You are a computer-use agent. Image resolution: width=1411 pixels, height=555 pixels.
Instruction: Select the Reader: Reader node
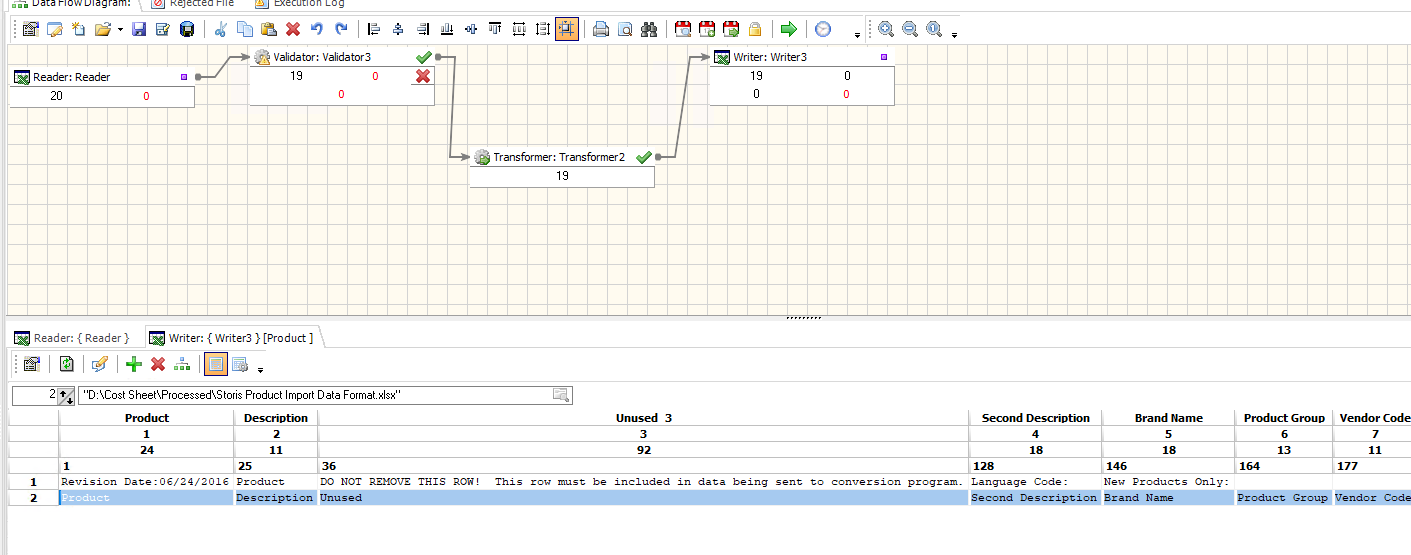pos(102,87)
